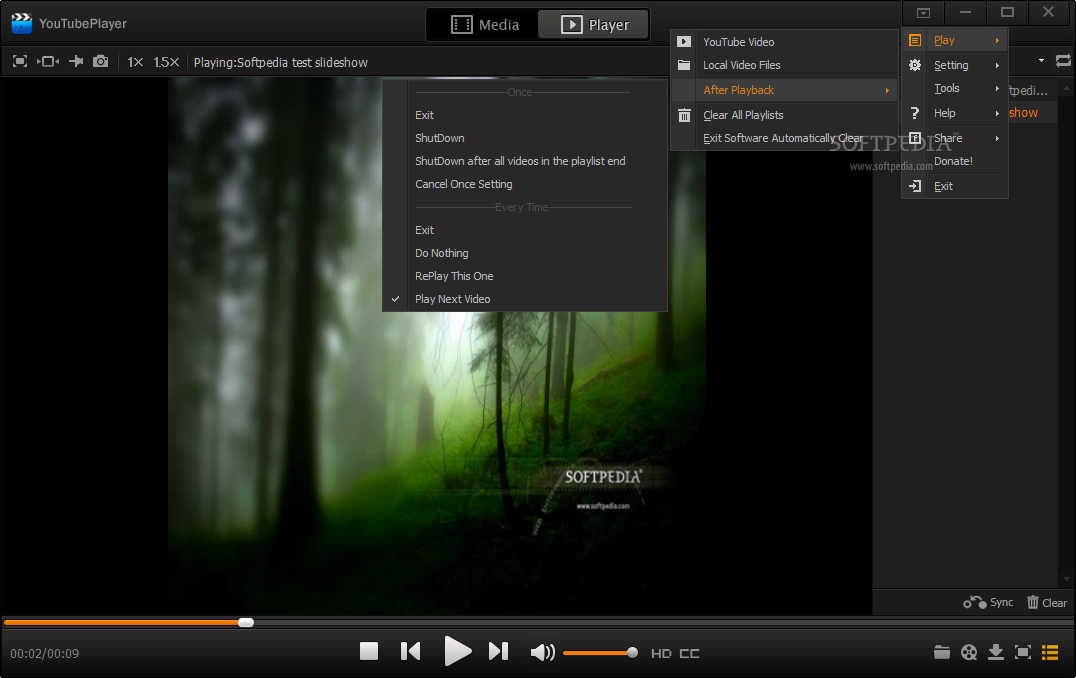This screenshot has width=1076, height=678.
Task: Click the Share Facebook icon
Action: [x=915, y=138]
